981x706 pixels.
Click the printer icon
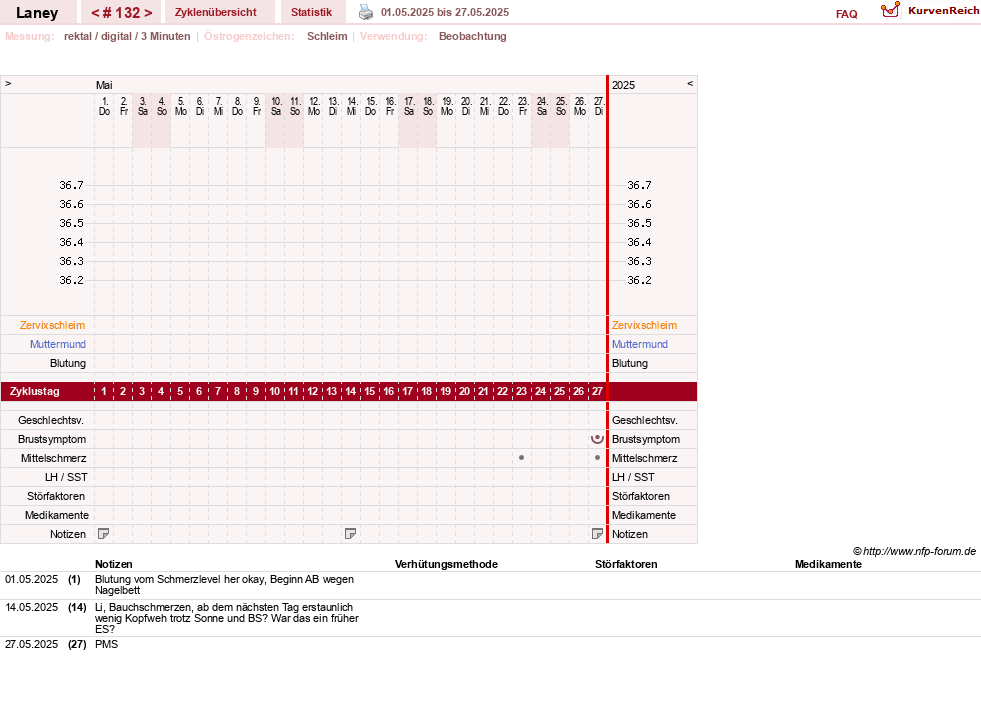tap(366, 12)
